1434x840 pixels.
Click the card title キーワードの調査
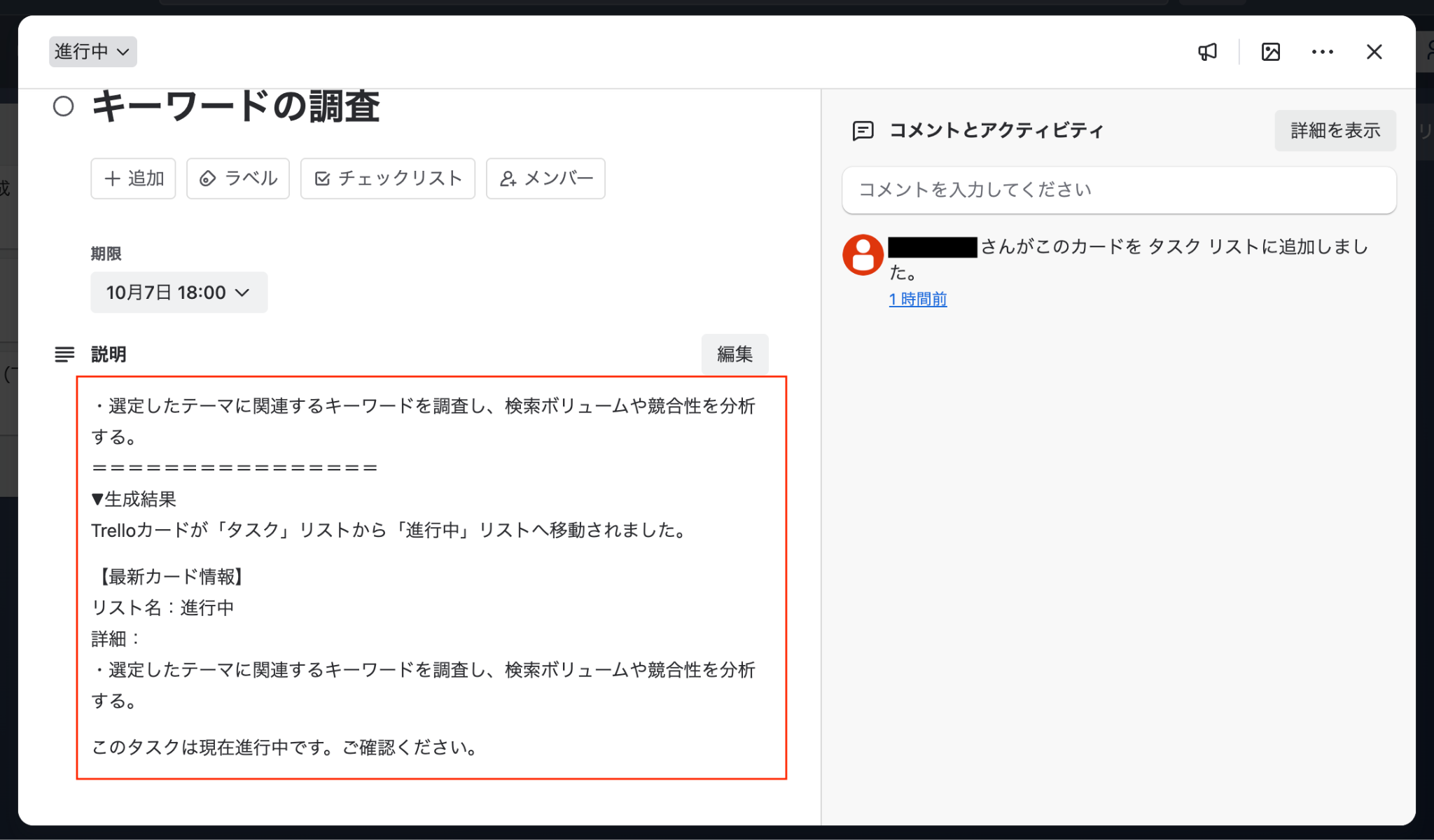tap(236, 107)
